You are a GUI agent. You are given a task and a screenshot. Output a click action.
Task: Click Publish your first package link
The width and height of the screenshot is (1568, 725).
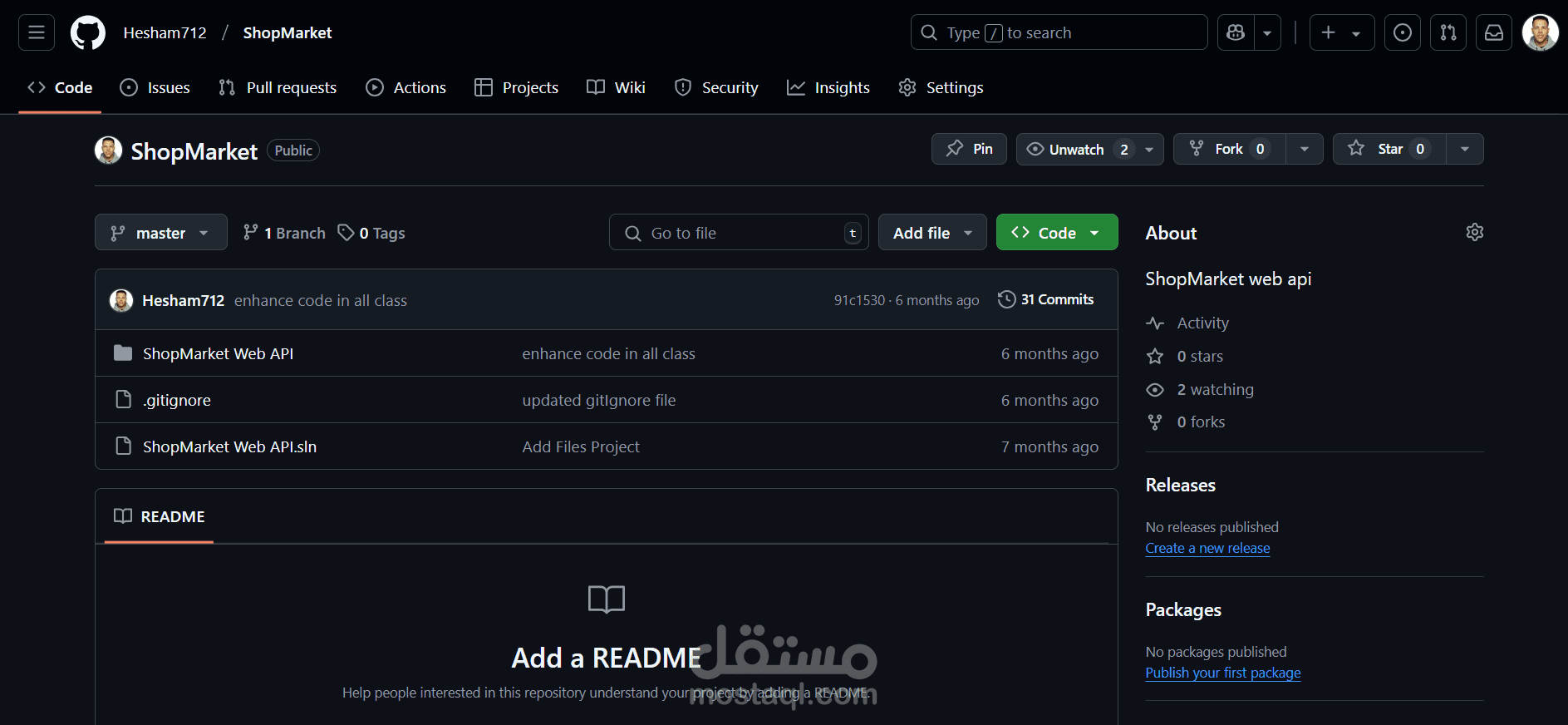click(x=1223, y=673)
